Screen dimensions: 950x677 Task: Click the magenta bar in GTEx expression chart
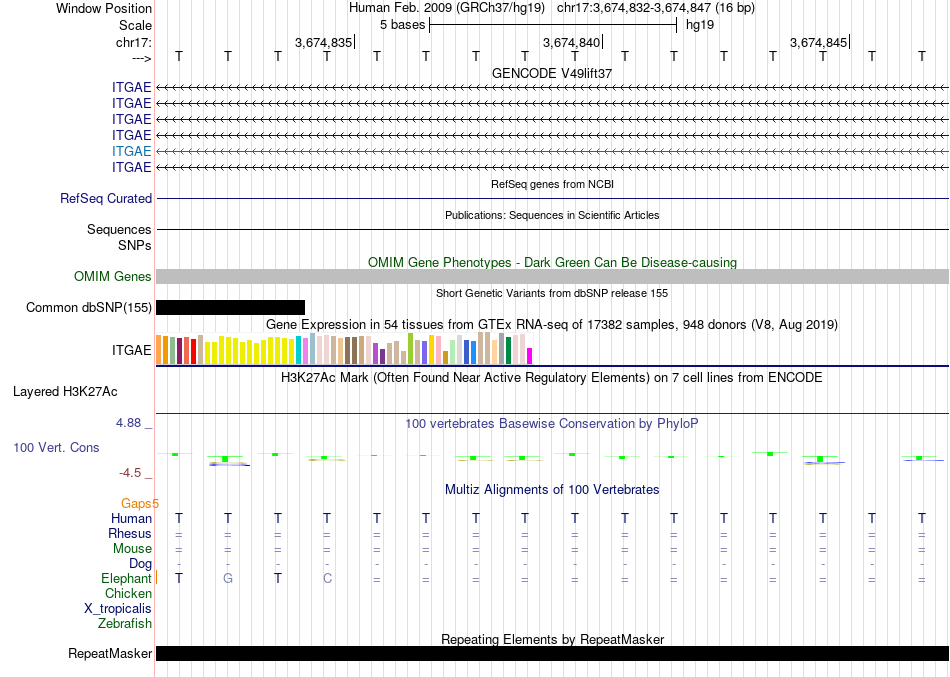(530, 356)
